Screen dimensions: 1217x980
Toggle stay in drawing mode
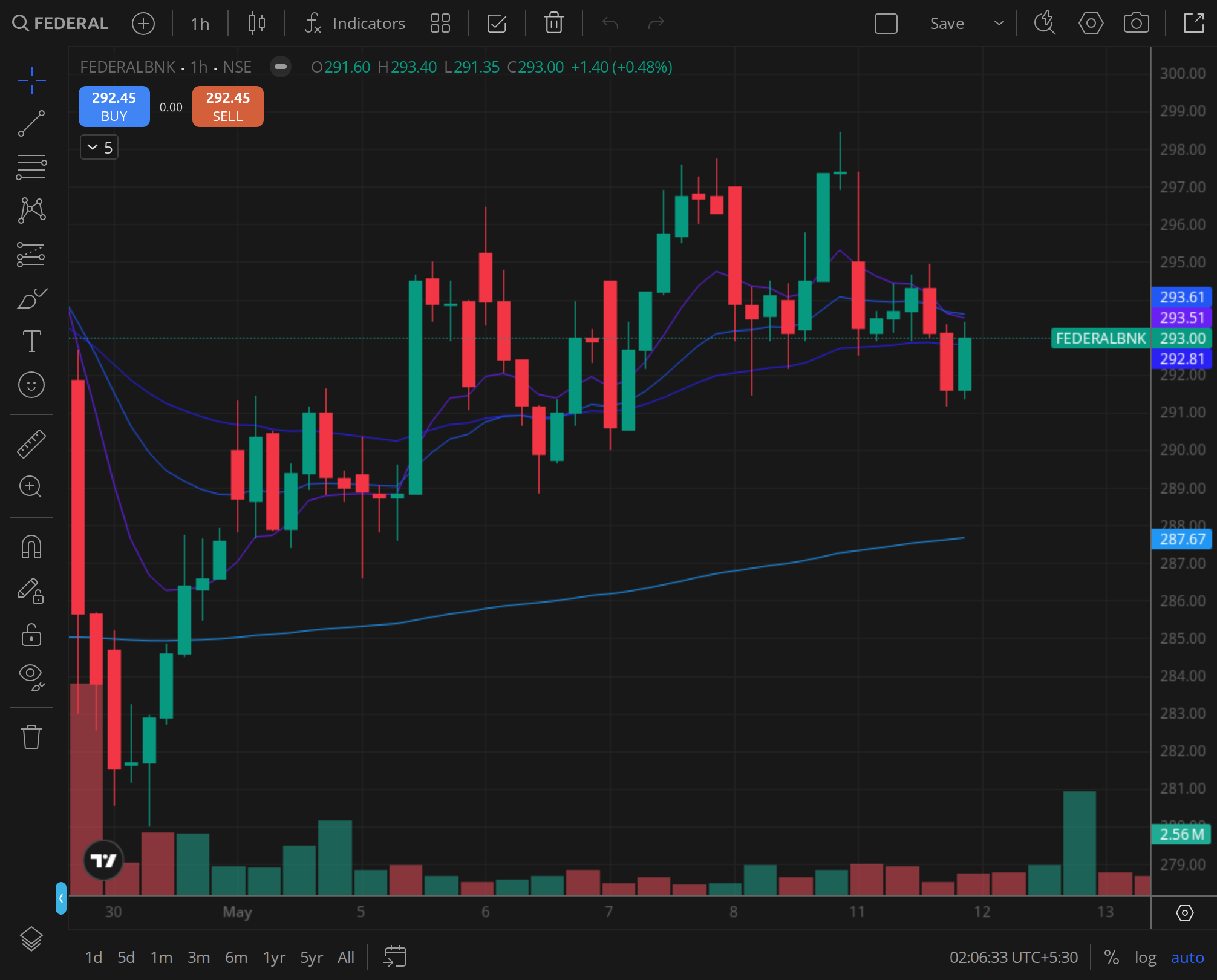(31, 591)
